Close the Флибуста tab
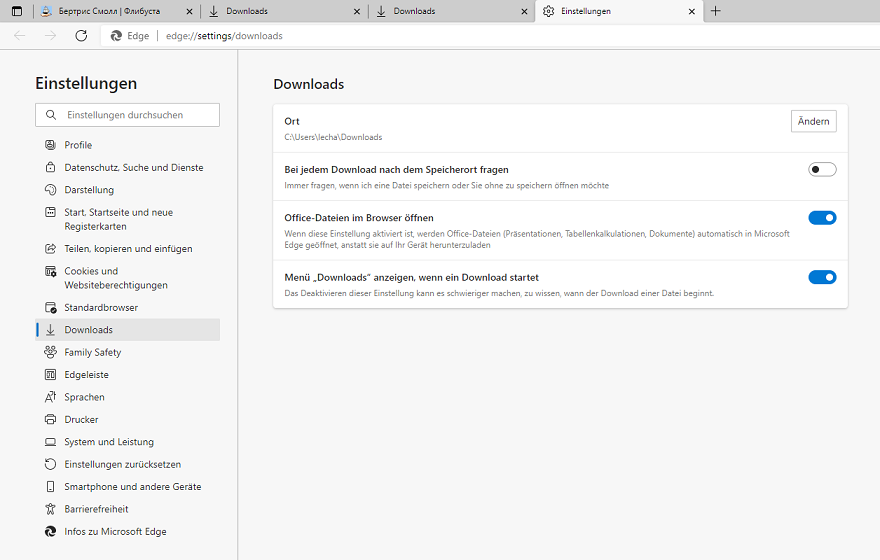Viewport: 880px width, 560px height. [x=189, y=11]
